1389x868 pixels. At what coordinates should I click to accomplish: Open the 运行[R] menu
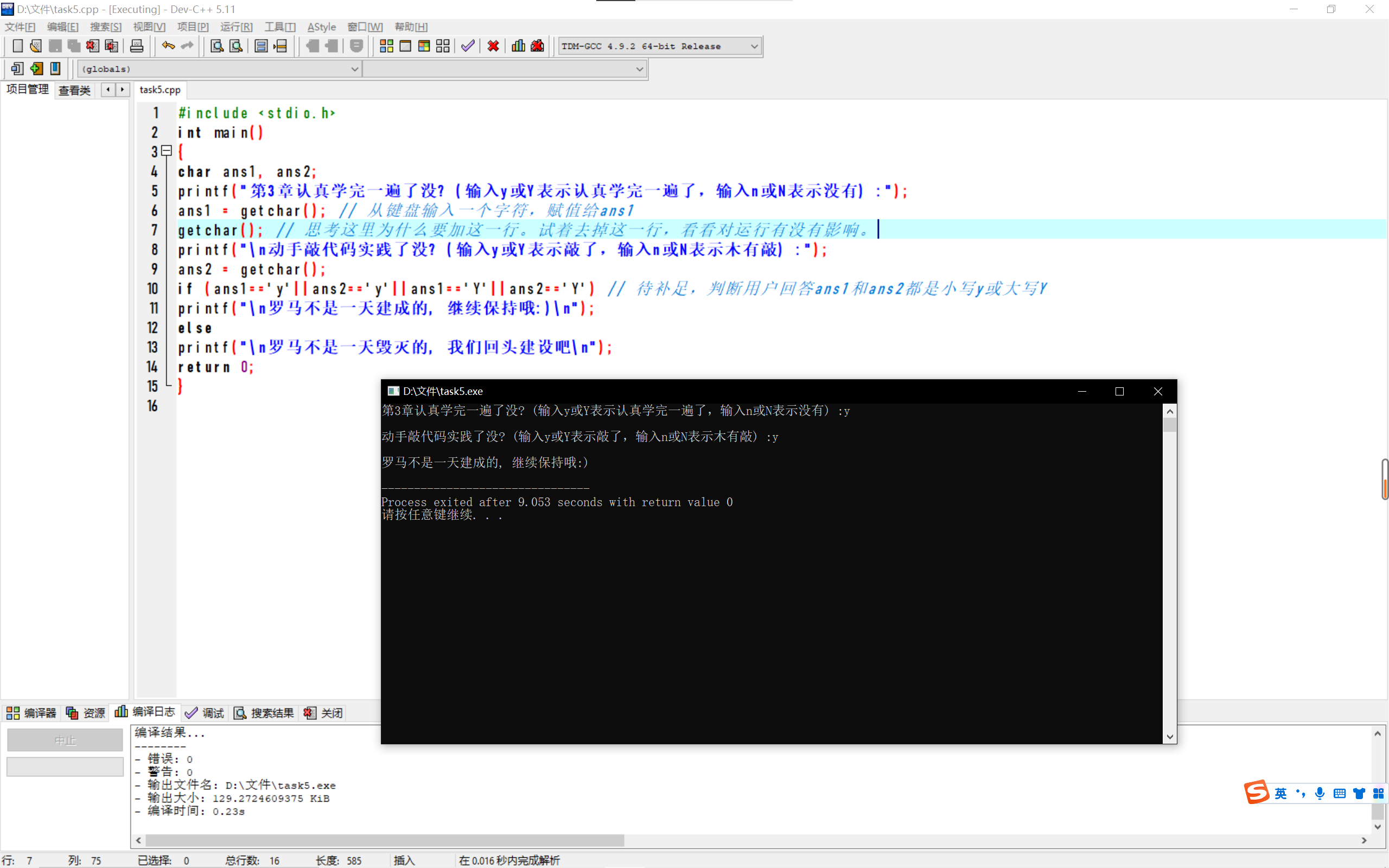(236, 27)
